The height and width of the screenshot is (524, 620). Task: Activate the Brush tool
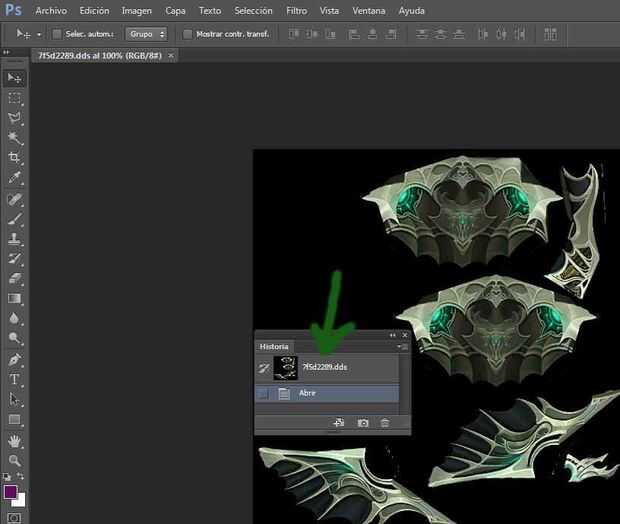14,219
